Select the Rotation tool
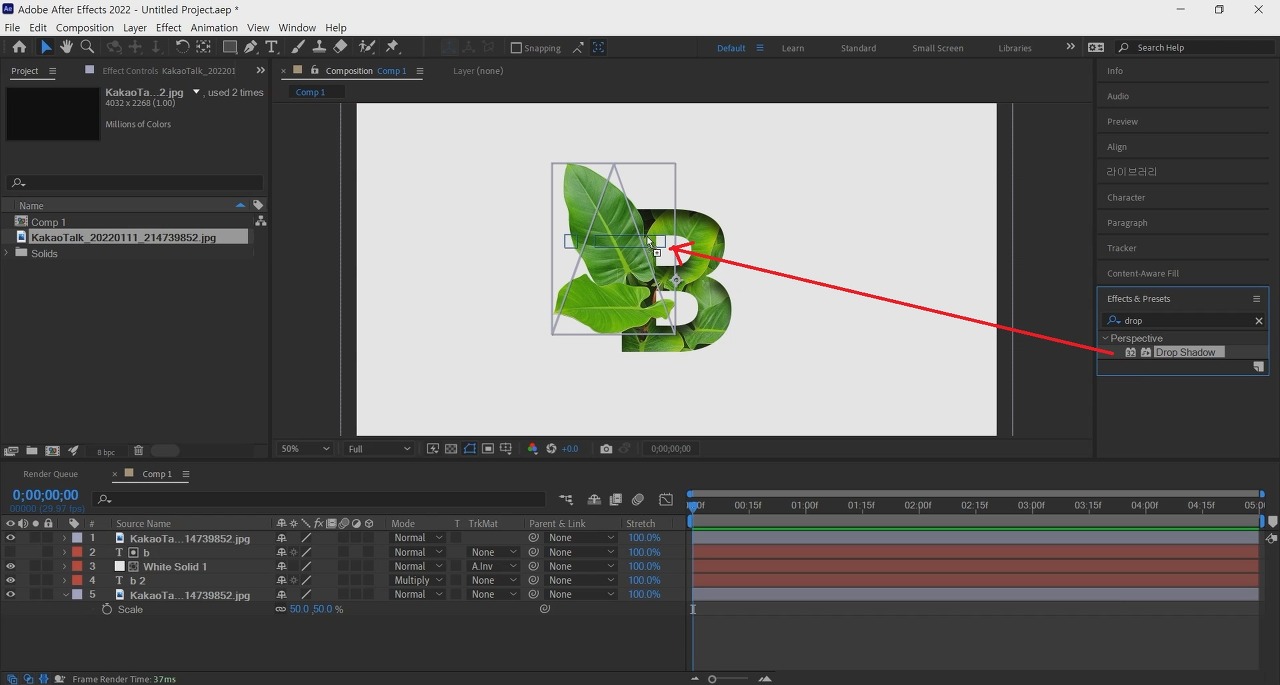Image resolution: width=1280 pixels, height=685 pixels. (x=182, y=47)
